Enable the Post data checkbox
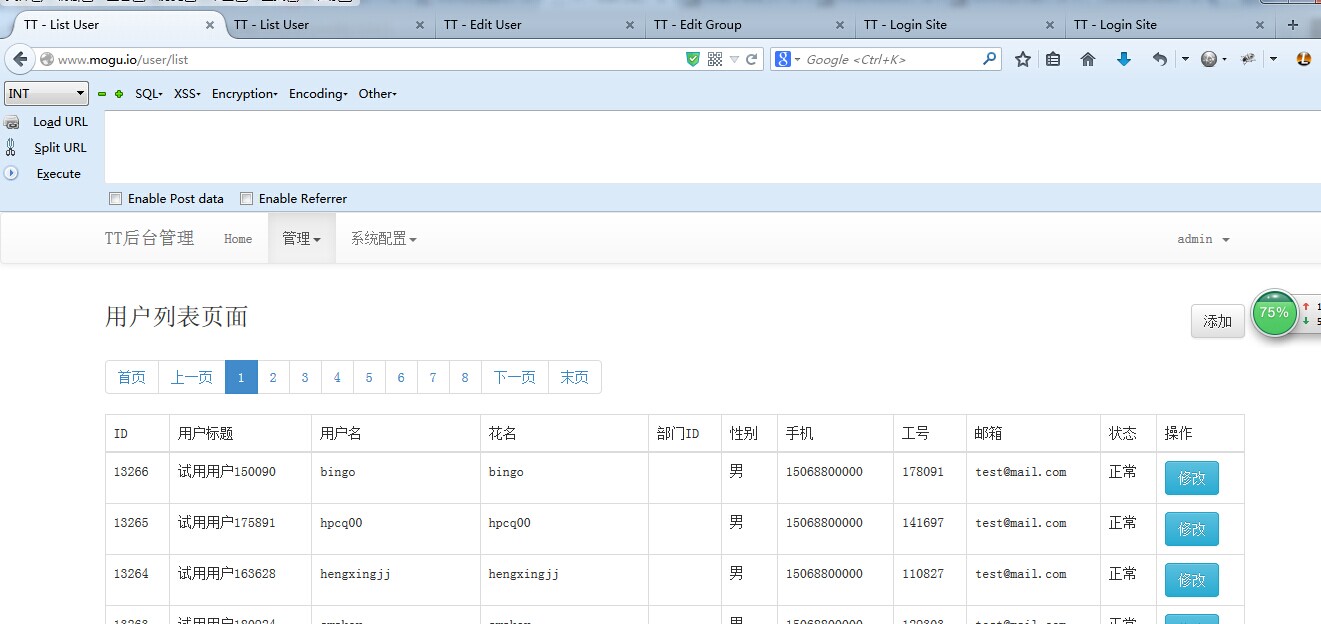Screen dimensions: 1321x624 pyautogui.click(x=115, y=198)
